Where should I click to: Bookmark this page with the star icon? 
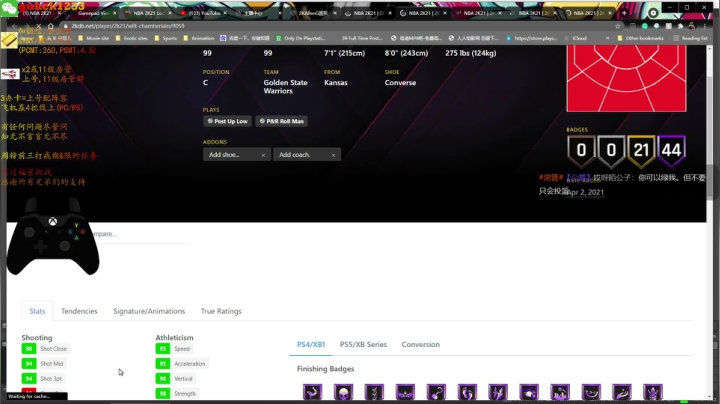pos(618,26)
